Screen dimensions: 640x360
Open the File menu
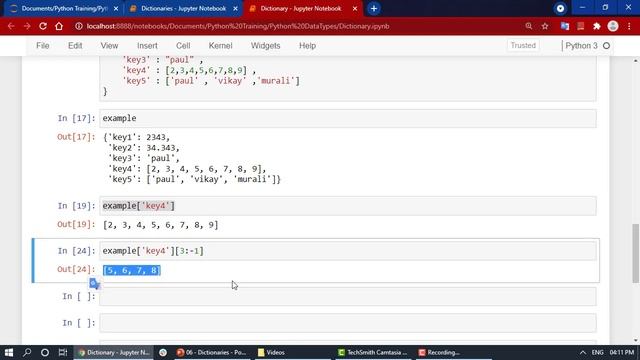coord(43,46)
